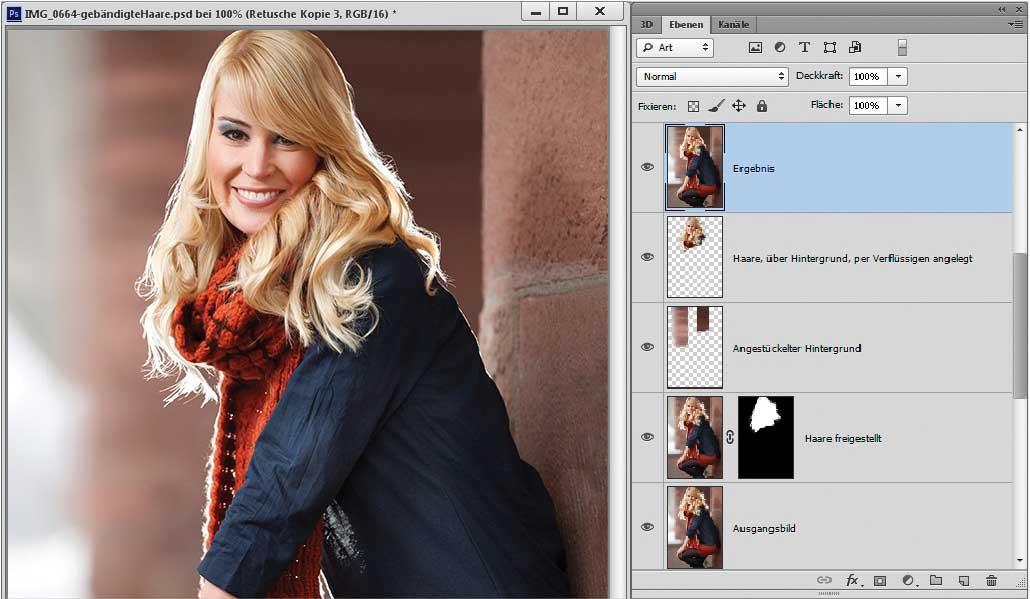Toggle visibility of Angestückelter Hintergrund layer
Viewport: 1030px width, 599px height.
(x=647, y=347)
